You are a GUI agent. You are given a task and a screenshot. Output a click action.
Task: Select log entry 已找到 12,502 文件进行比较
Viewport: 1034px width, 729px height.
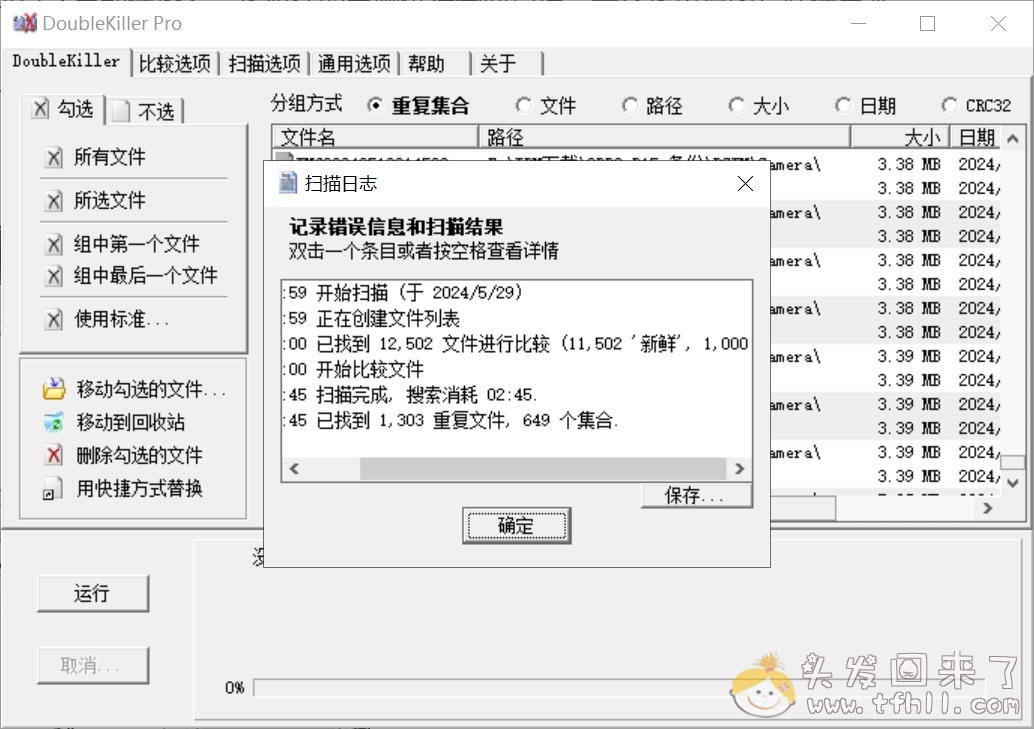pos(516,344)
